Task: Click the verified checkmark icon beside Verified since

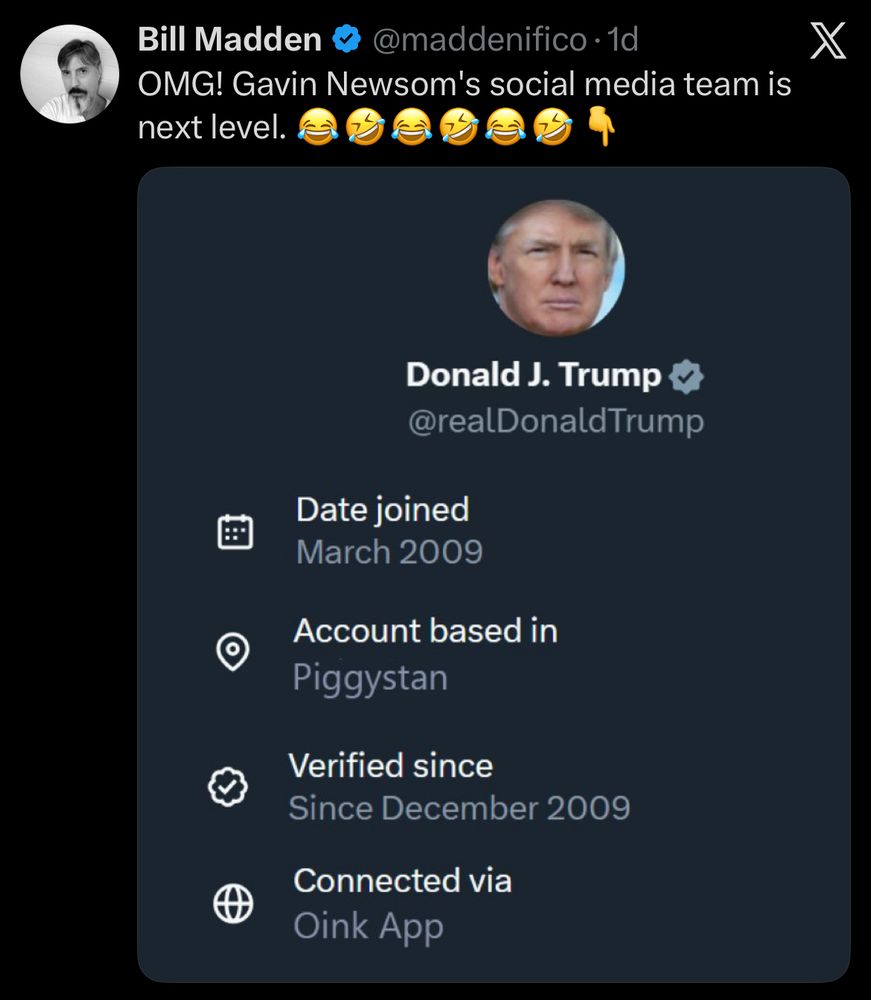Action: 226,788
